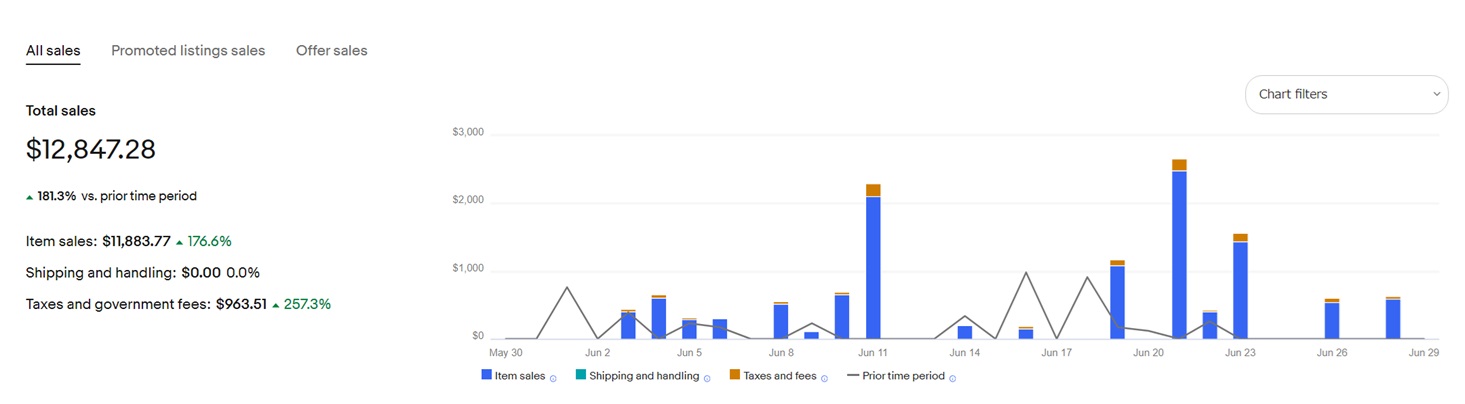Switch to Promoted listings sales tab
The width and height of the screenshot is (1465, 404).
pyautogui.click(x=188, y=50)
